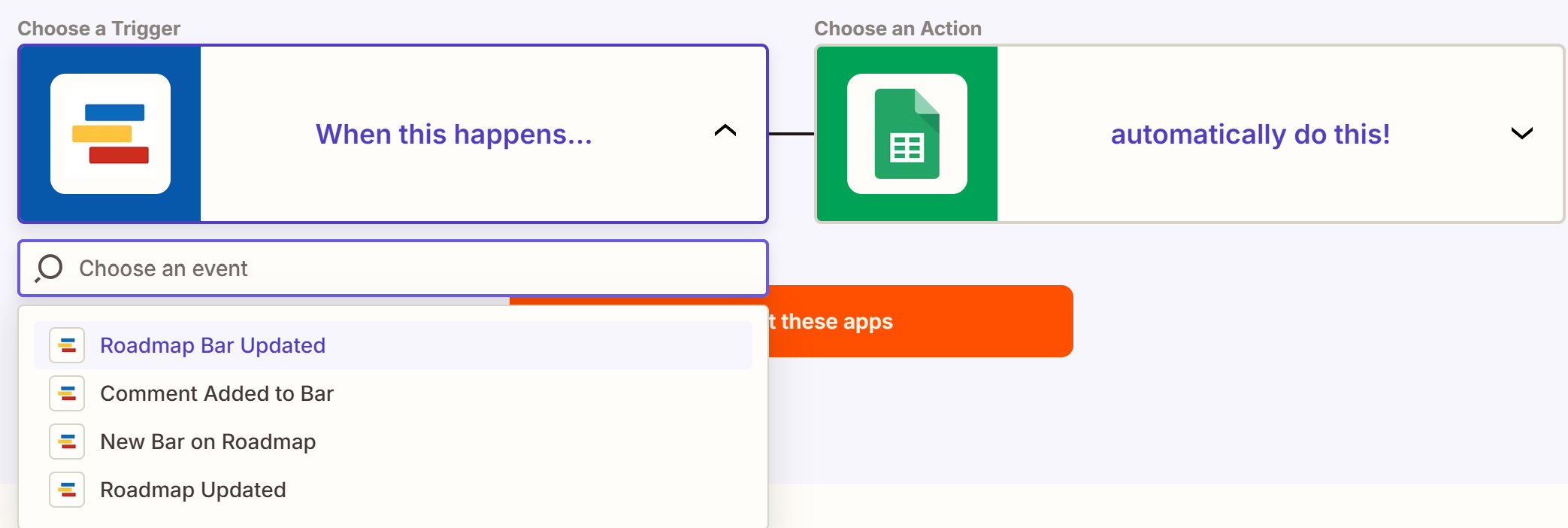Select the 'Roadmap Bar Updated' event

coord(393,345)
